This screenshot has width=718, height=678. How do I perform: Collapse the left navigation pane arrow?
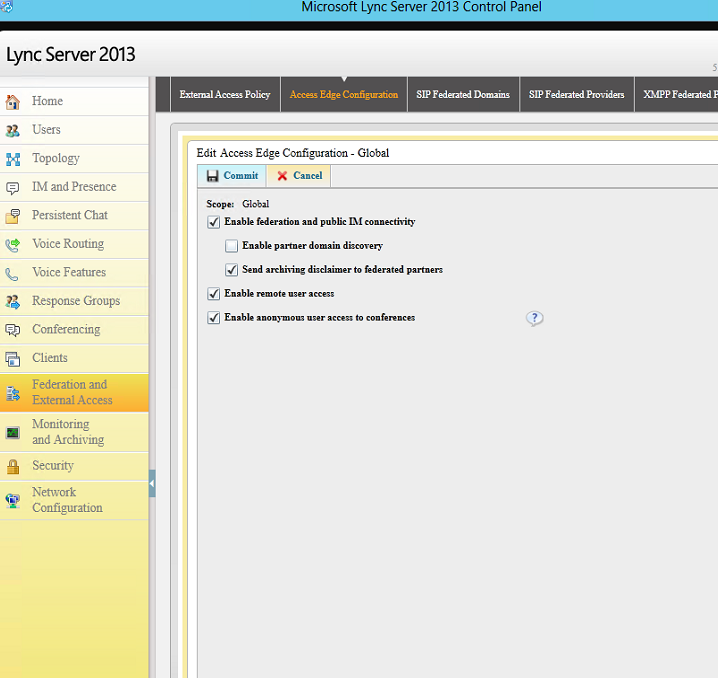tap(152, 484)
